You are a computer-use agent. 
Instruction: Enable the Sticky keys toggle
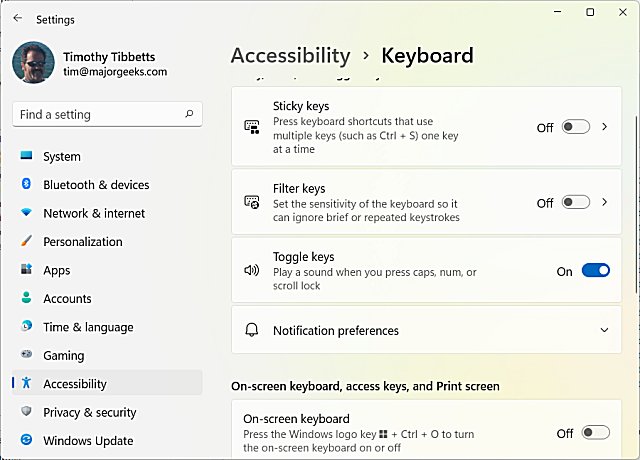point(576,127)
